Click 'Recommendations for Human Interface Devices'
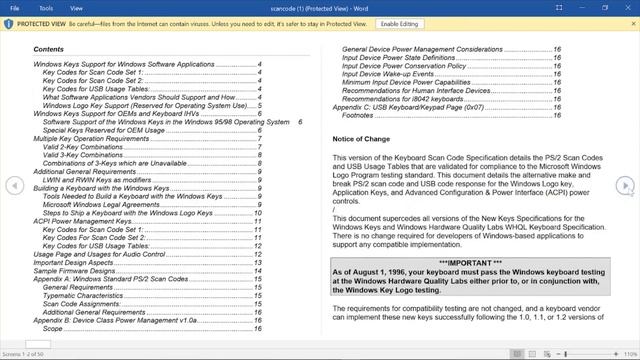Screen dimensions: 640x360 pyautogui.click(x=451, y=91)
